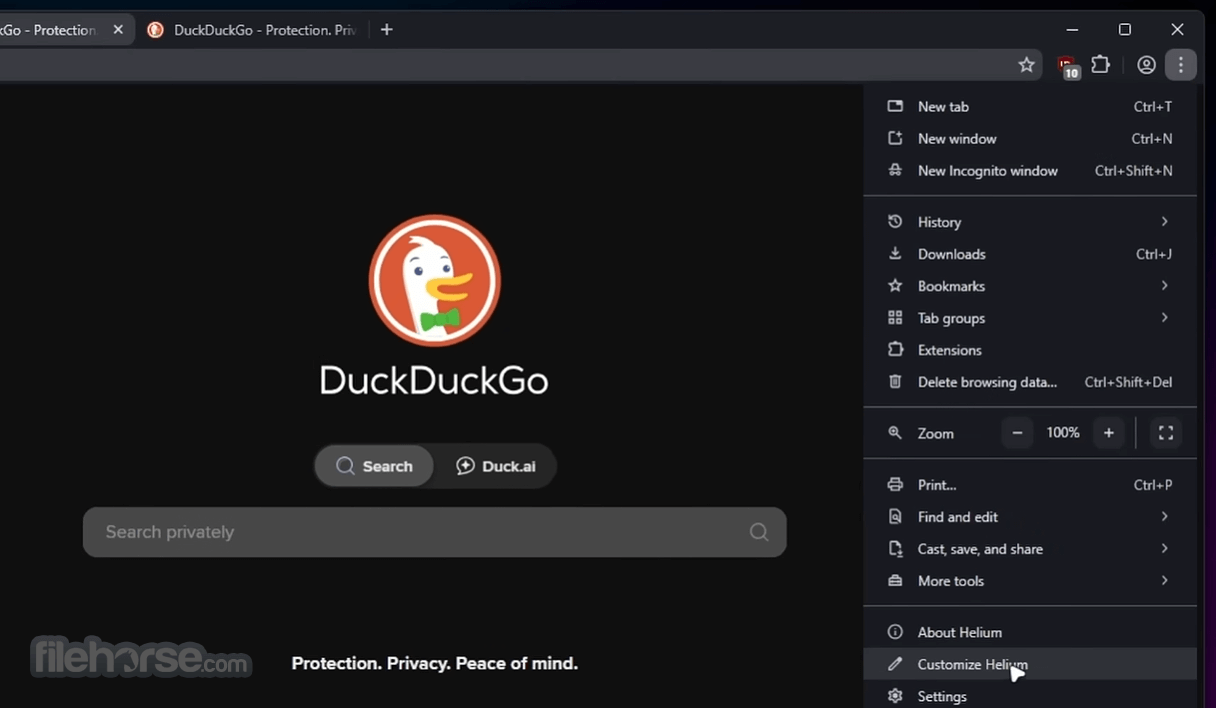
Task: Close the three-dot browser menu button
Action: [1181, 65]
